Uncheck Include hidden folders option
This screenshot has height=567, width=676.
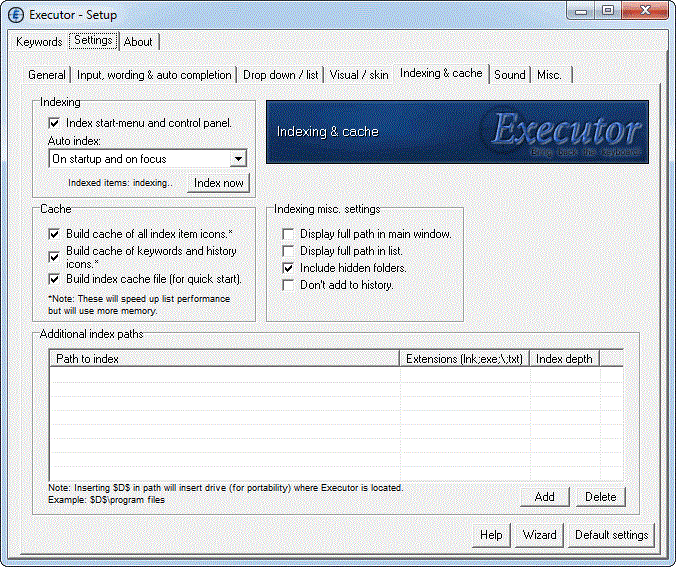(289, 268)
